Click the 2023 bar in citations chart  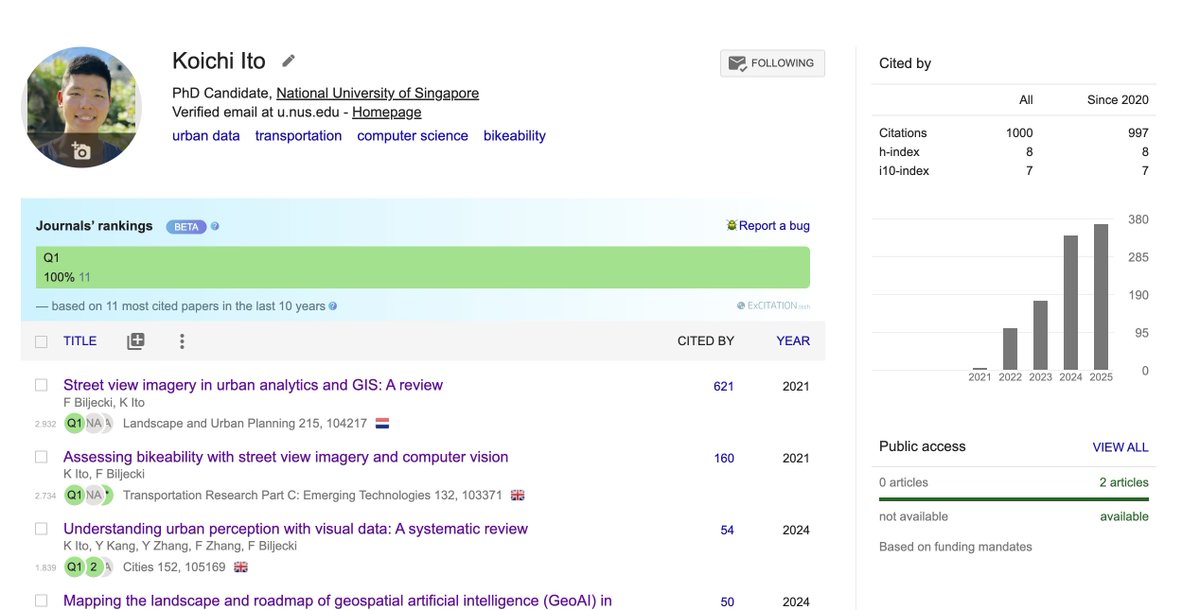tap(1041, 335)
